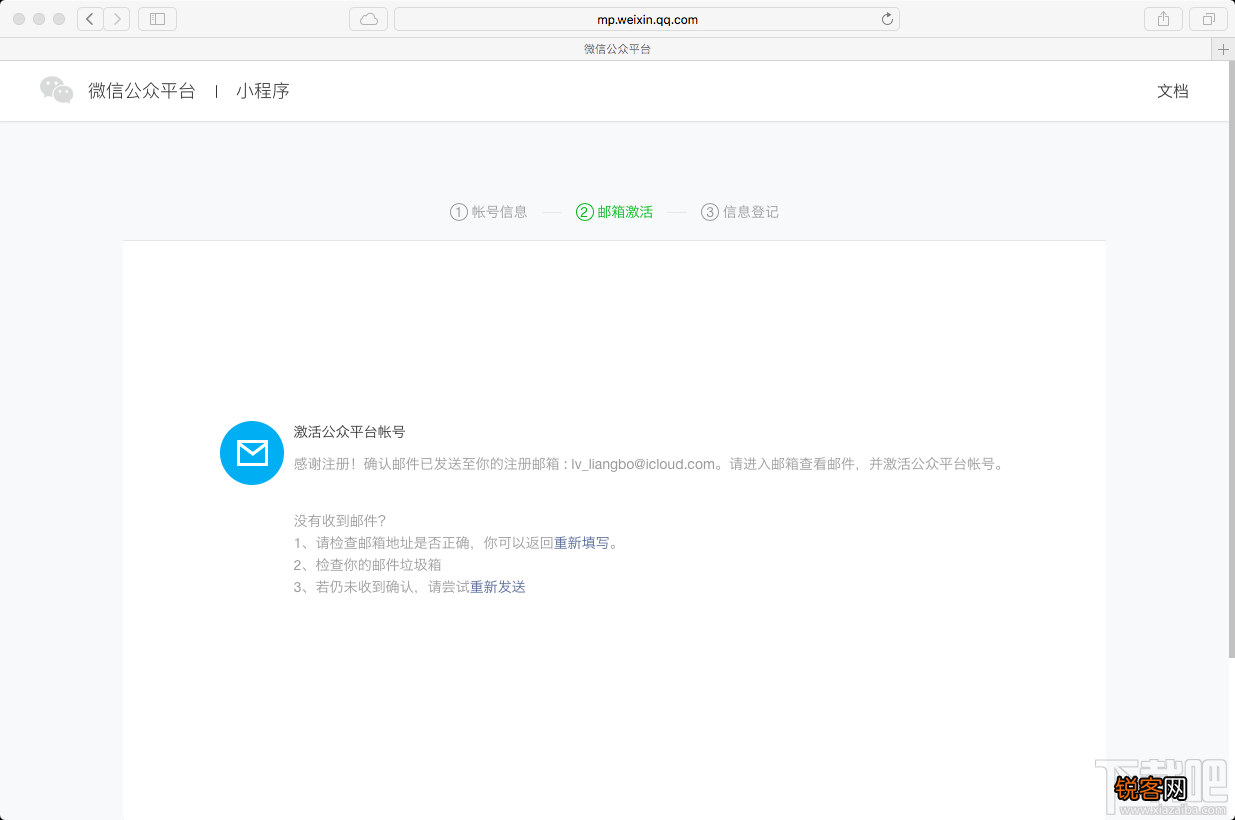Viewport: 1235px width, 820px height.
Task: Show the Safari sidebar
Action: point(157,19)
